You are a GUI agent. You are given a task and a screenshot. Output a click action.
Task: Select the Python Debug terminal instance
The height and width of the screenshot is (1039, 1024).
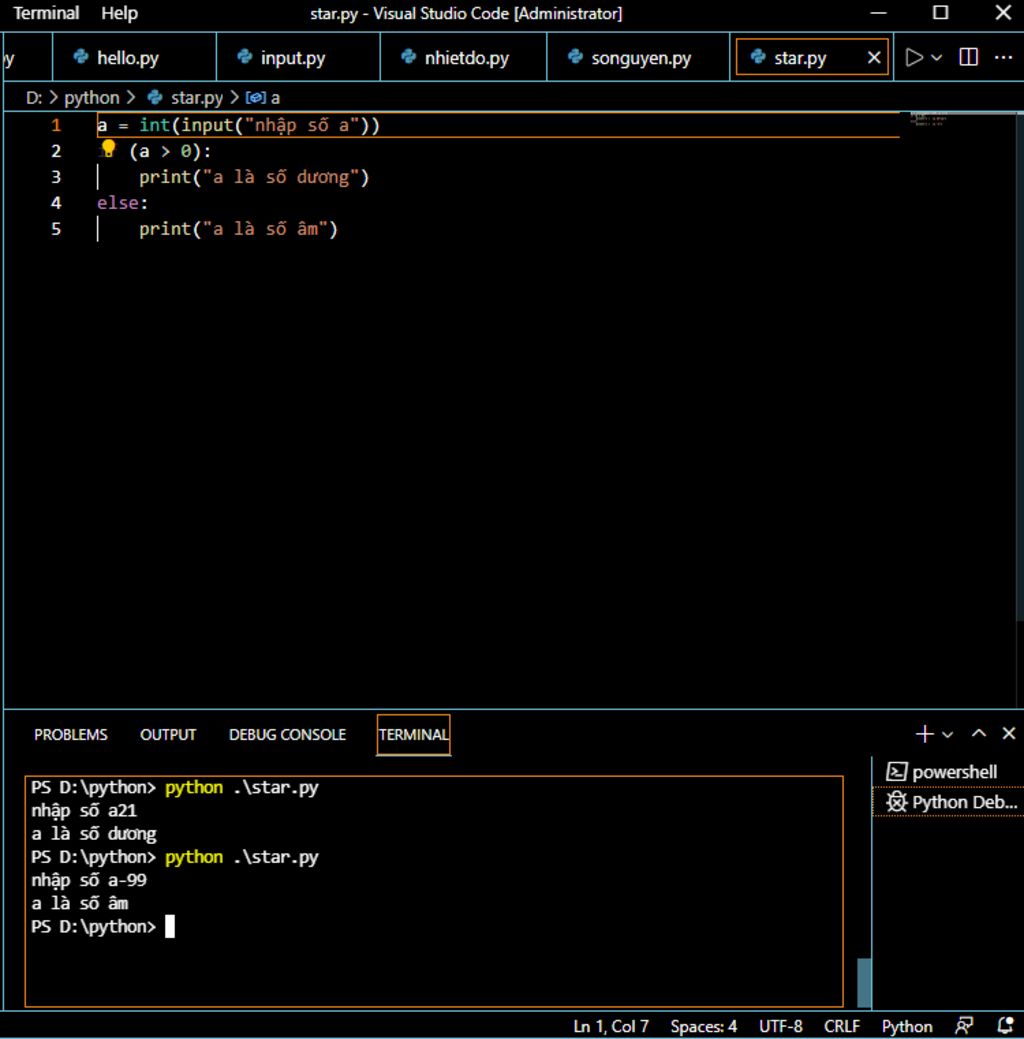[949, 802]
